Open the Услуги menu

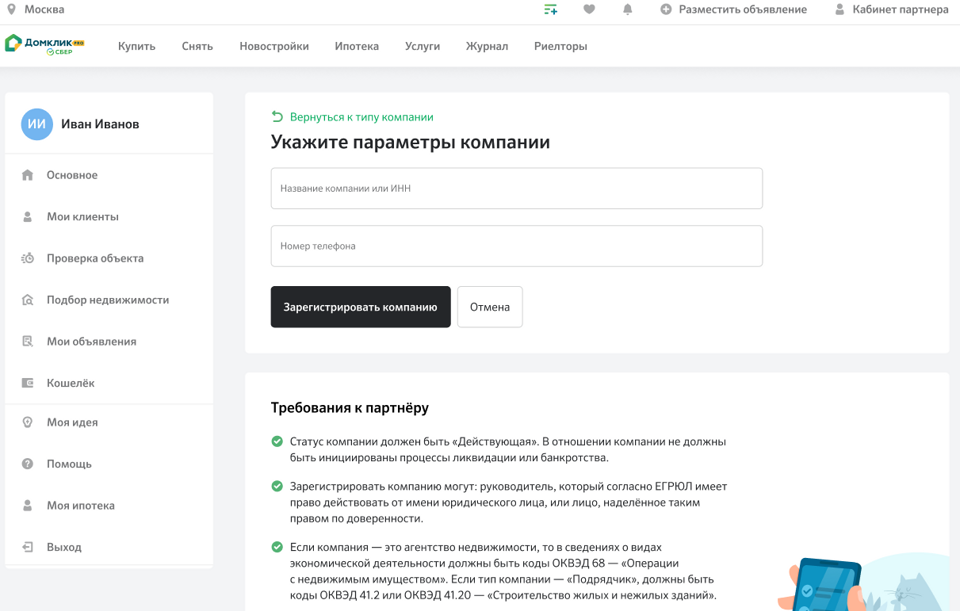point(422,46)
